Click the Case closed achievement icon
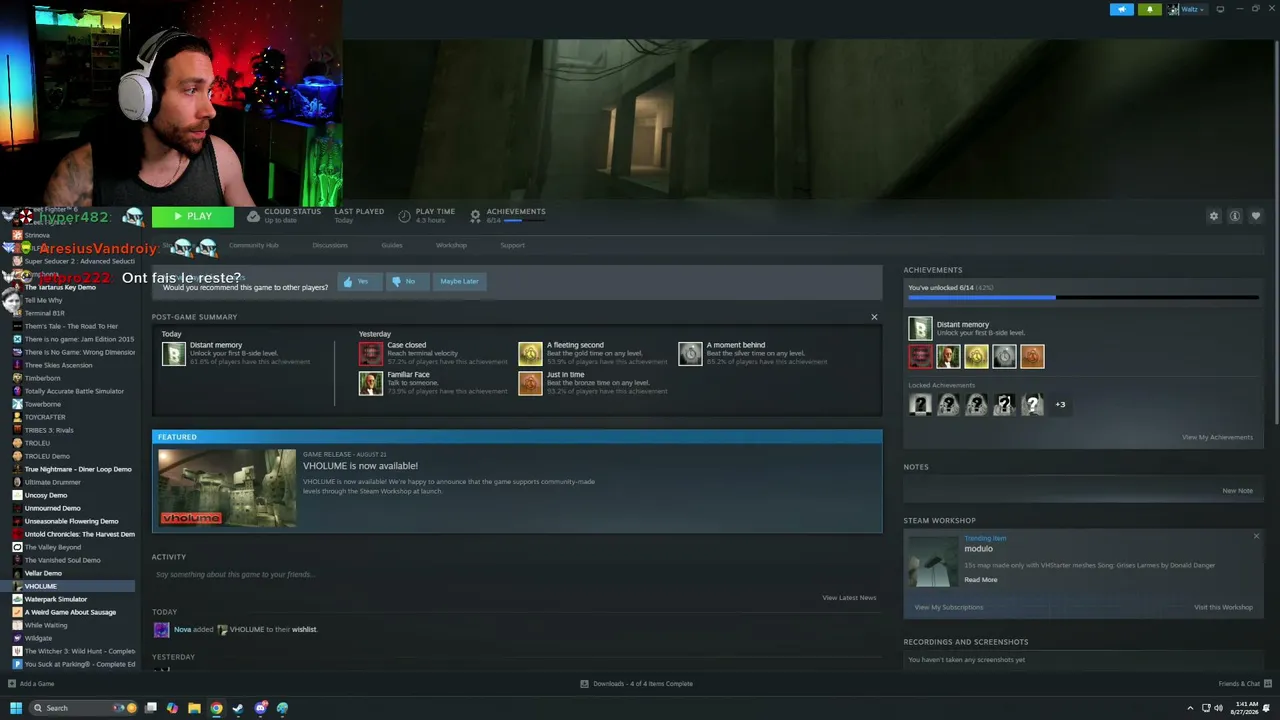This screenshot has width=1280, height=720. point(371,353)
